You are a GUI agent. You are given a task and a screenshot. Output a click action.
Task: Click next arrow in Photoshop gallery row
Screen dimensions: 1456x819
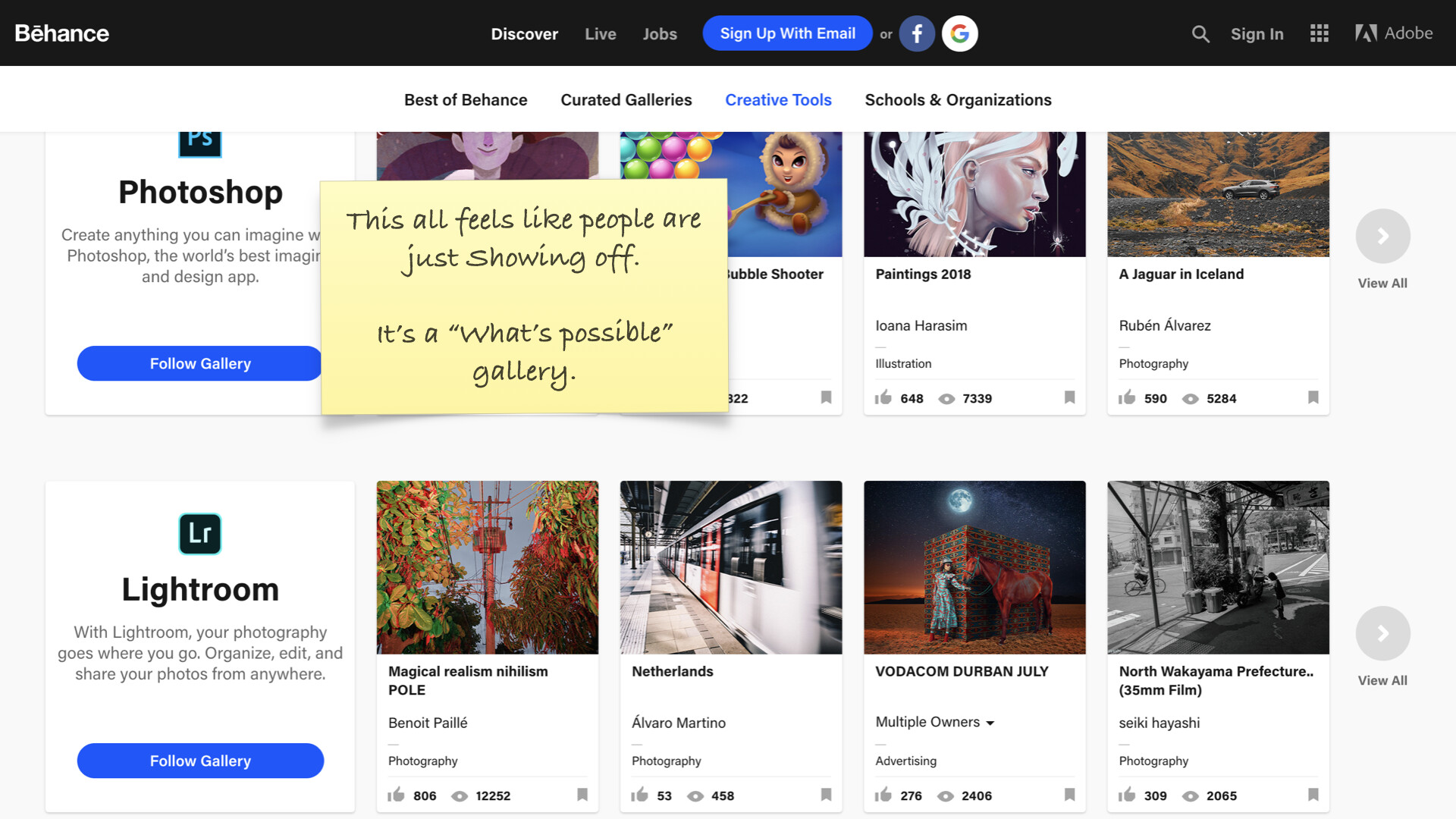click(1382, 236)
